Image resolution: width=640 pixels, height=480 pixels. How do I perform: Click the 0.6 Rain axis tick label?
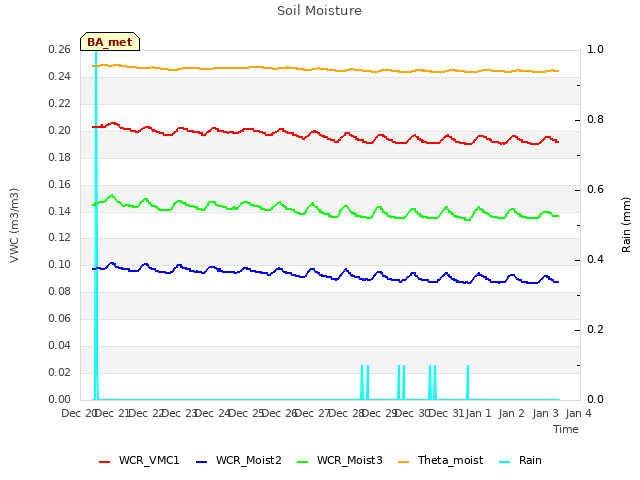point(595,189)
